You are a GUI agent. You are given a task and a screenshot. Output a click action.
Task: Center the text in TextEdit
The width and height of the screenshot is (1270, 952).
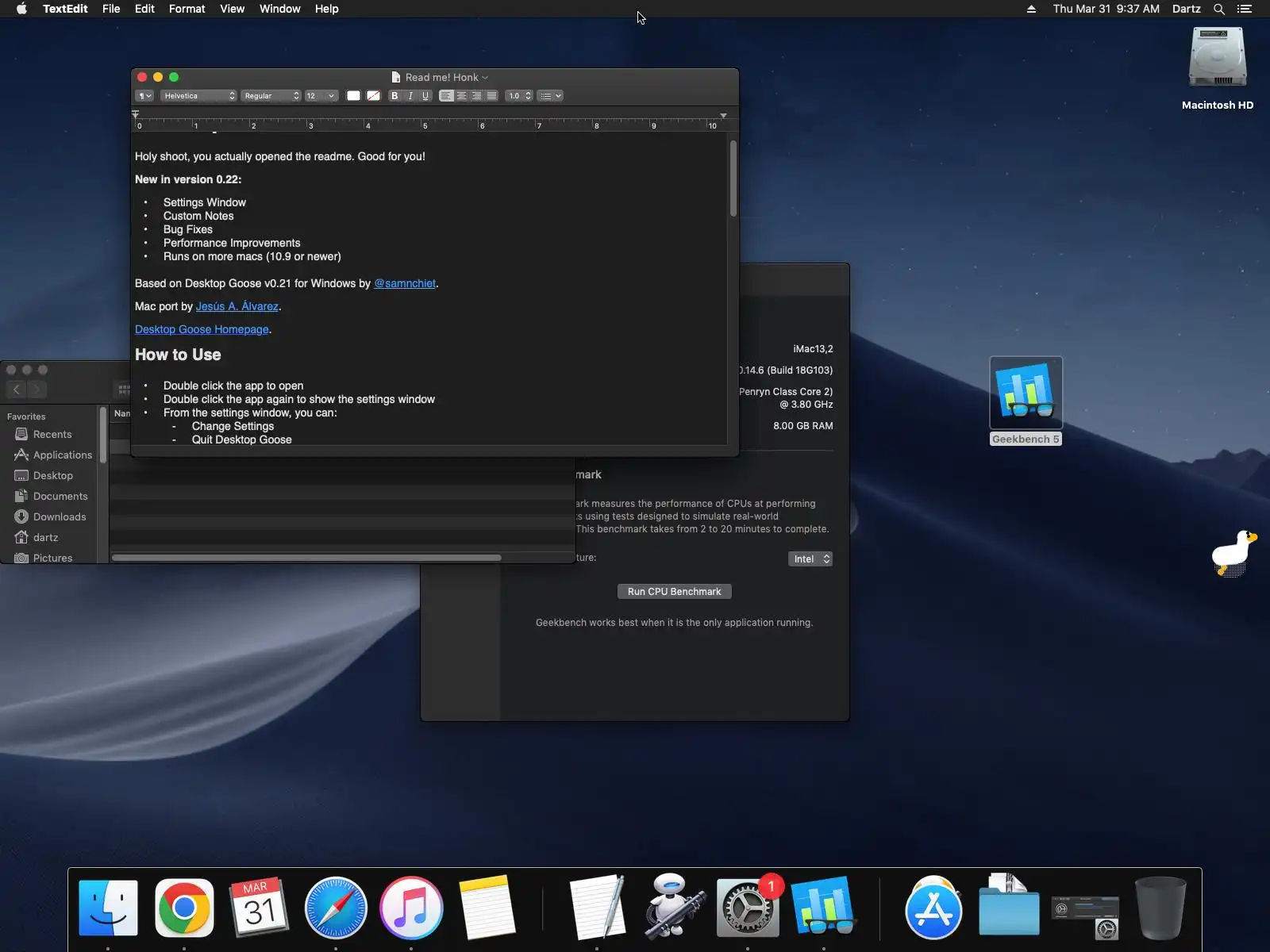coord(461,96)
